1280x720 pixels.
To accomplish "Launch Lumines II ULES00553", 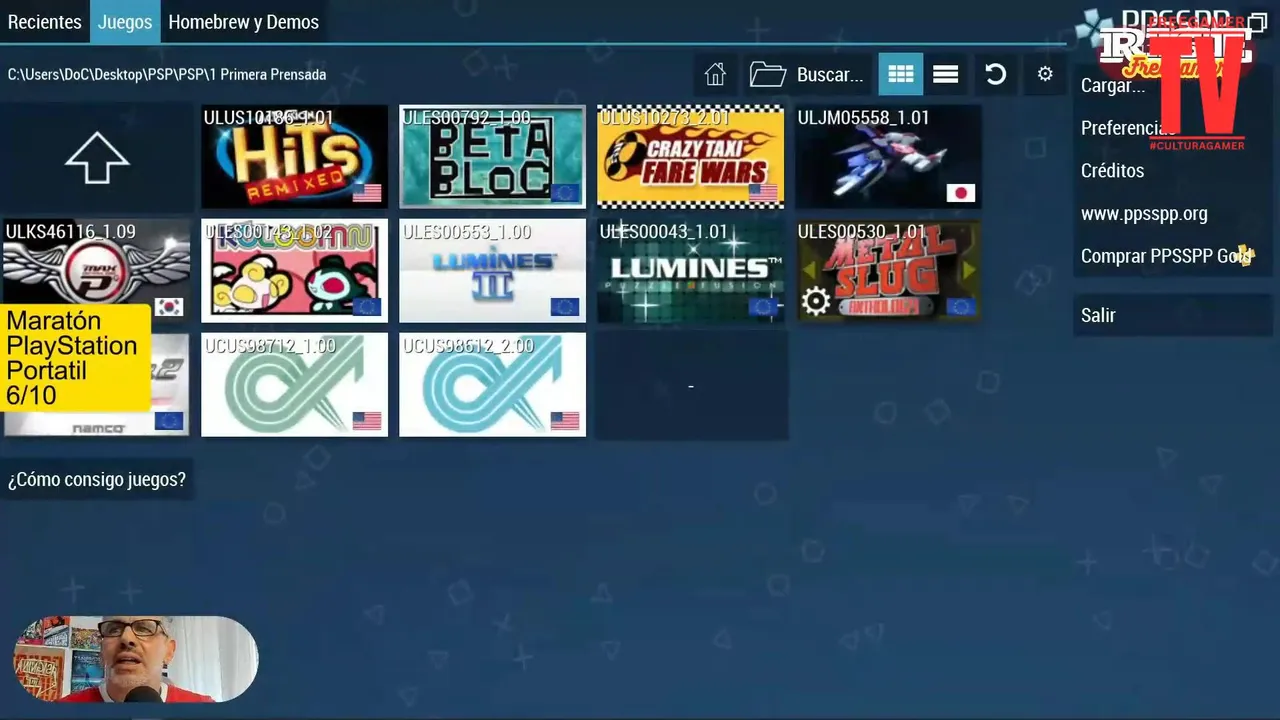I will pyautogui.click(x=492, y=271).
